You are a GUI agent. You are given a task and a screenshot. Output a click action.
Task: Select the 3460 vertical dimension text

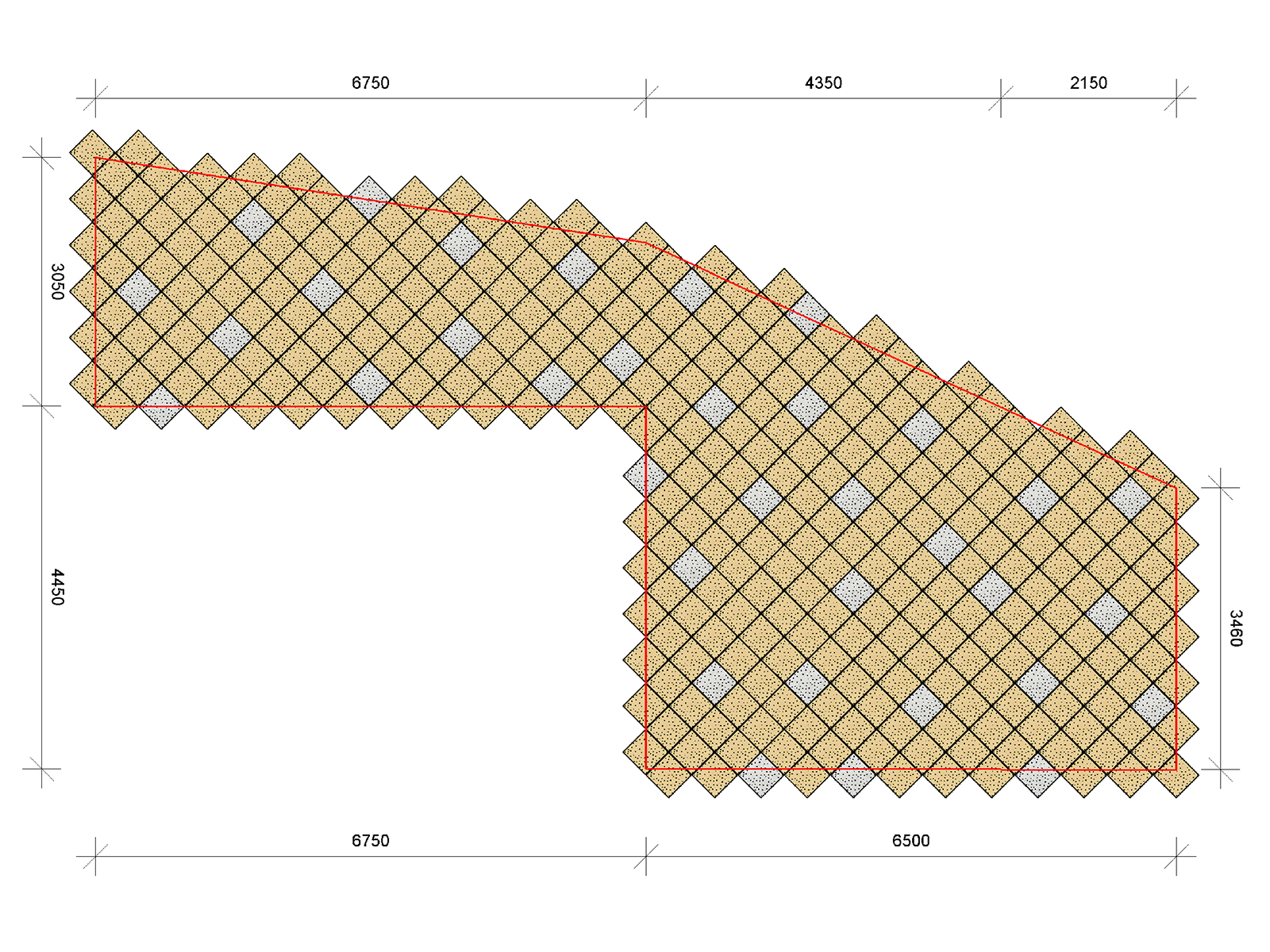click(1236, 628)
